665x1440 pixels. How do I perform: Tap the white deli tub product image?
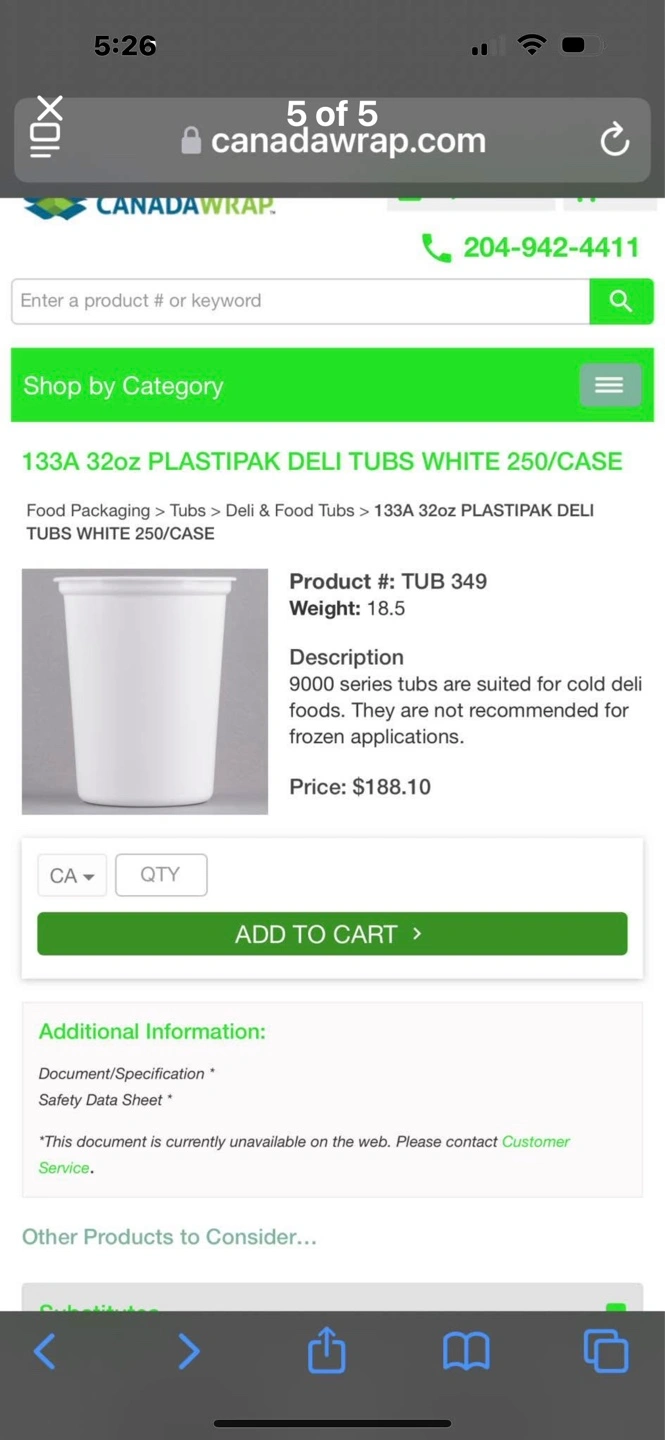click(145, 691)
